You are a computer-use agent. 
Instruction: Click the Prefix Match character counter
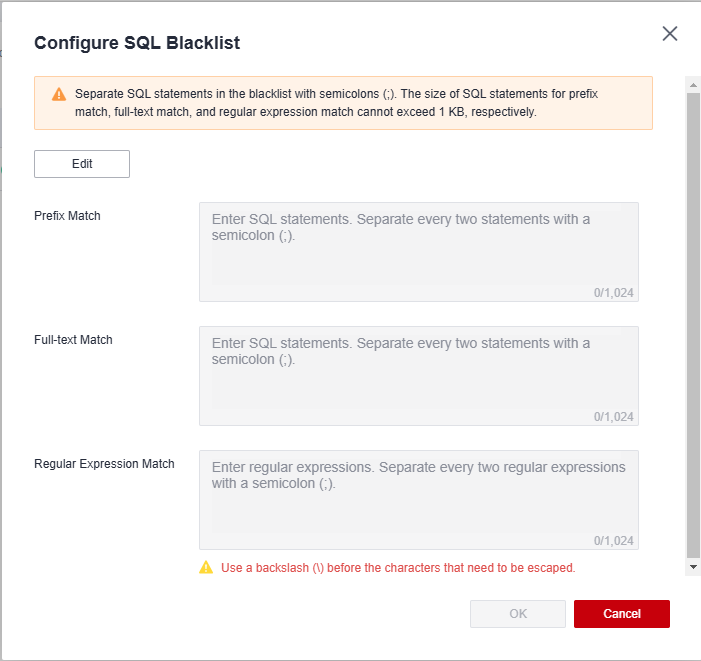[x=613, y=293]
